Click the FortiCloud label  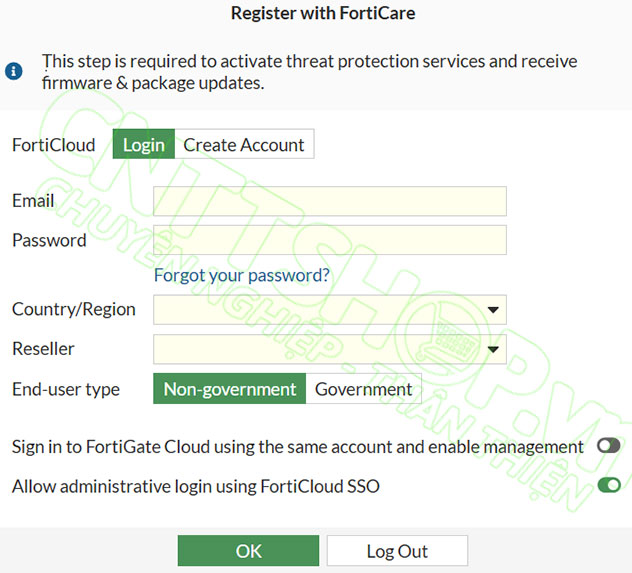pos(54,145)
